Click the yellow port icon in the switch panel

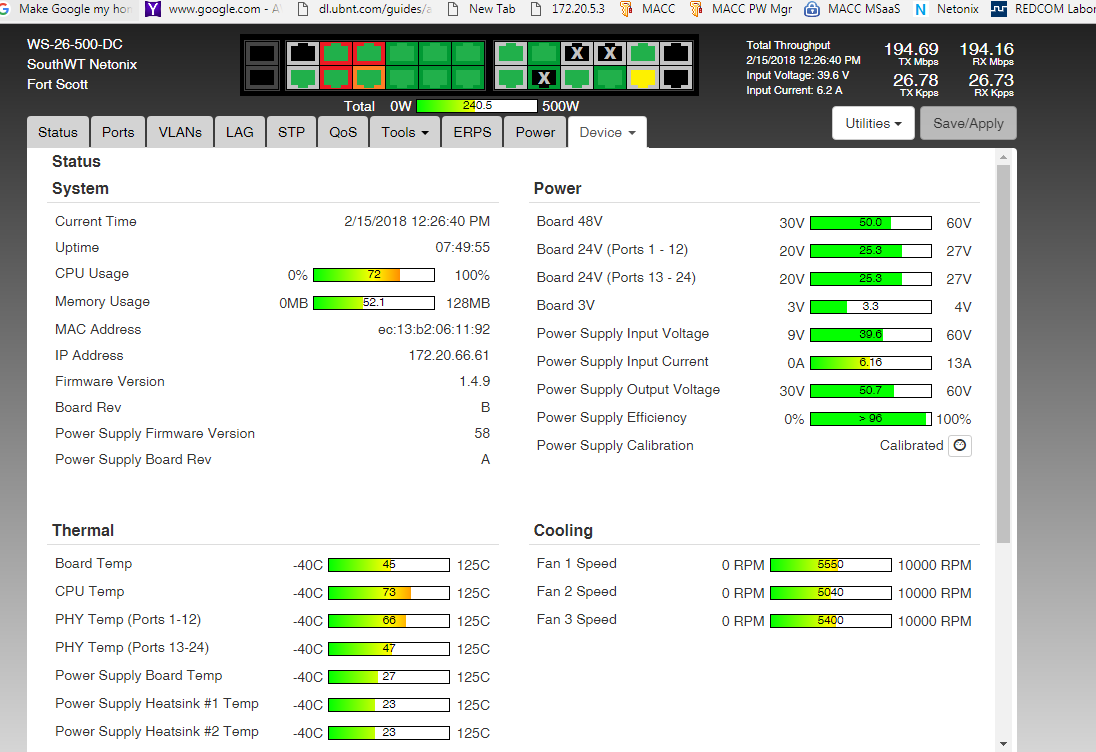pyautogui.click(x=643, y=77)
